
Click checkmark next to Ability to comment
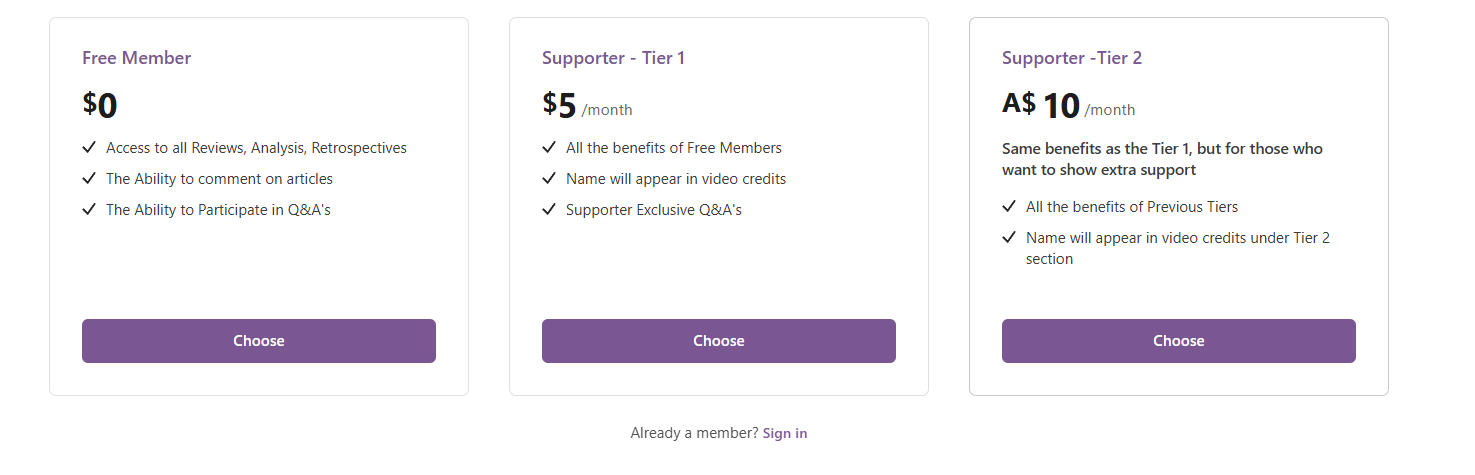[89, 179]
